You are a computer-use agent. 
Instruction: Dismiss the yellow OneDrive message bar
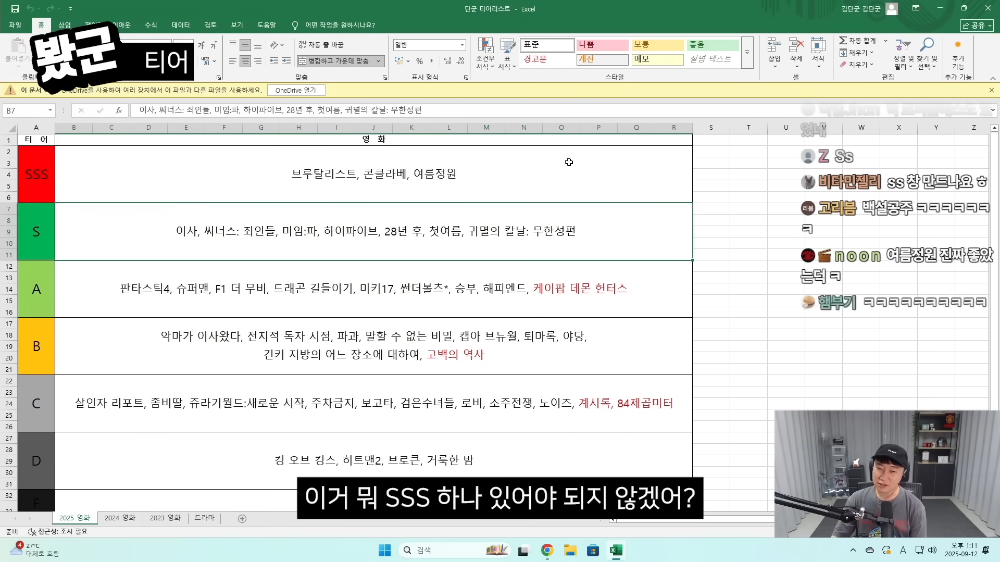pos(992,91)
